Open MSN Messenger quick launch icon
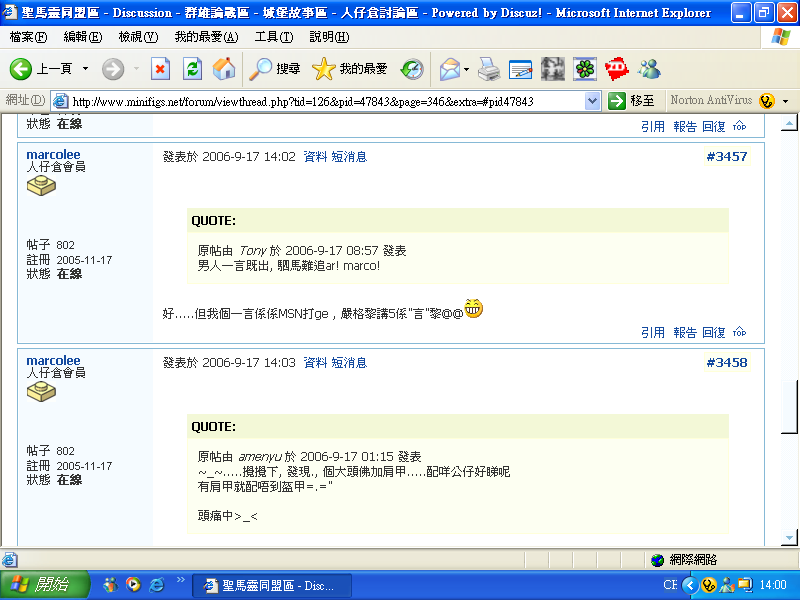This screenshot has height=600, width=800. (110, 585)
